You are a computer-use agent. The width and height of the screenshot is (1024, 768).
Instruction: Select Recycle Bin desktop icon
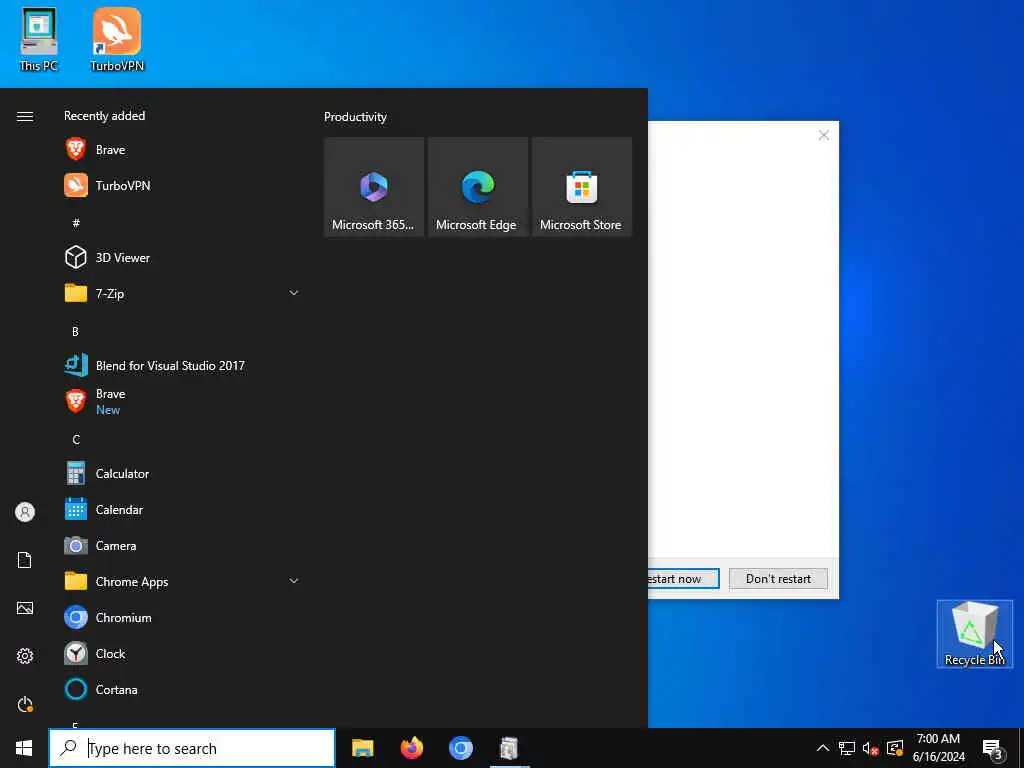point(974,633)
